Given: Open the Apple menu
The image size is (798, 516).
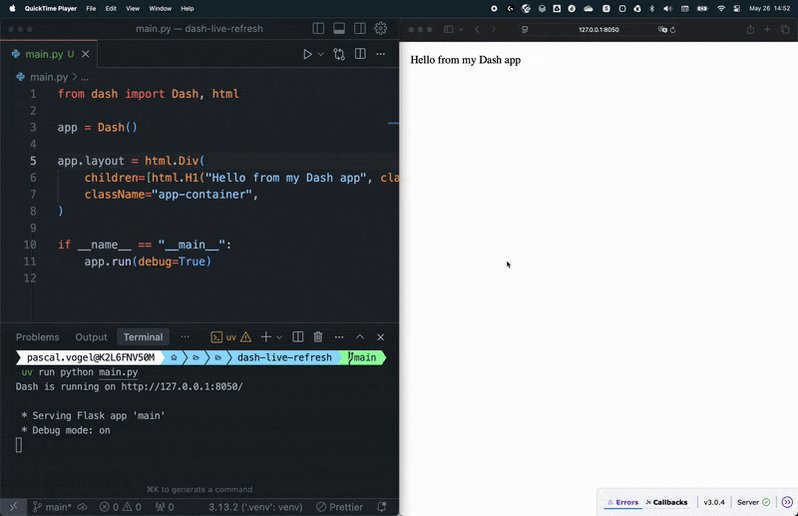Looking at the screenshot, I should tap(12, 8).
